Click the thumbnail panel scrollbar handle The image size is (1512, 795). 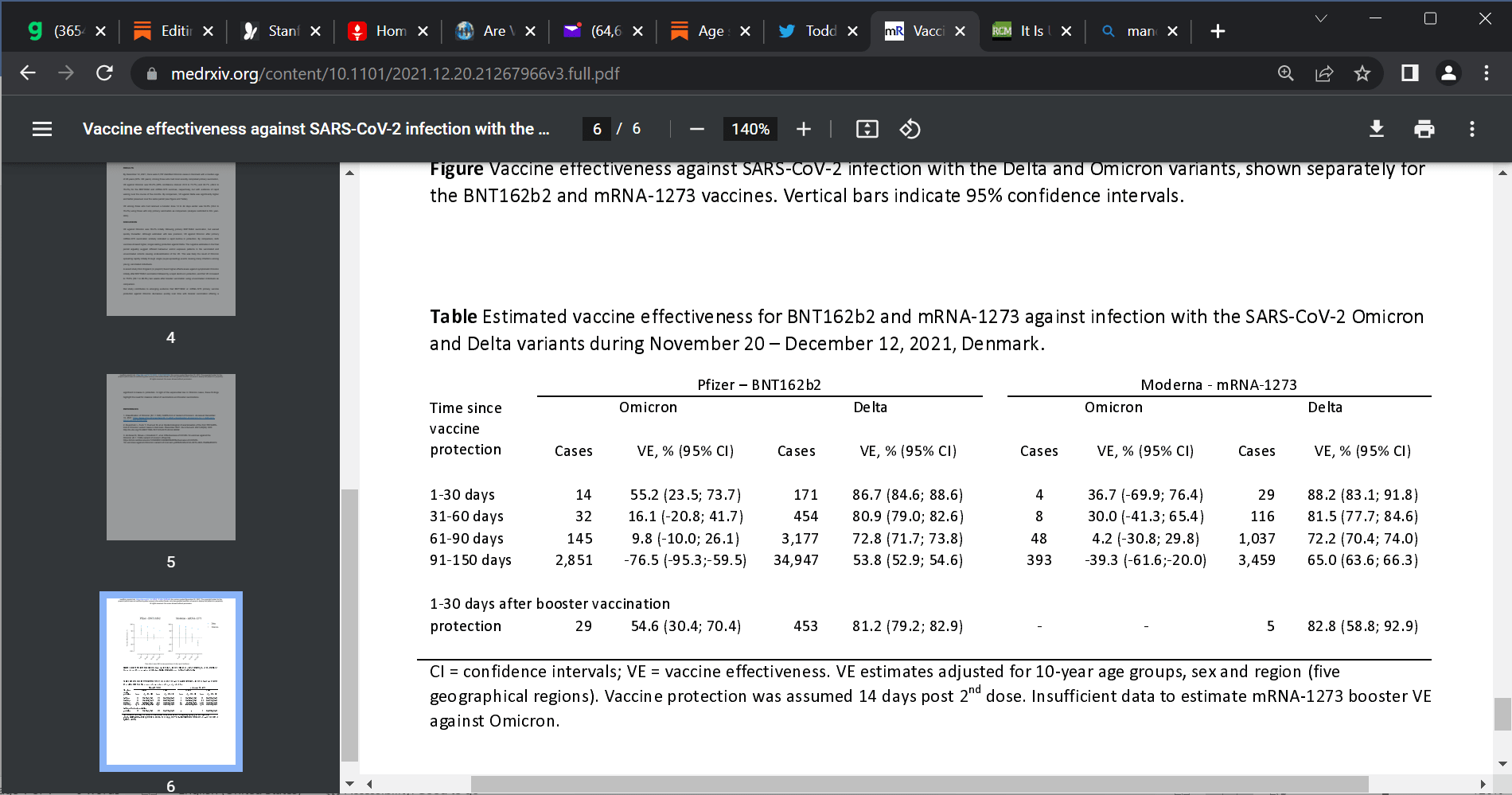pos(349,625)
